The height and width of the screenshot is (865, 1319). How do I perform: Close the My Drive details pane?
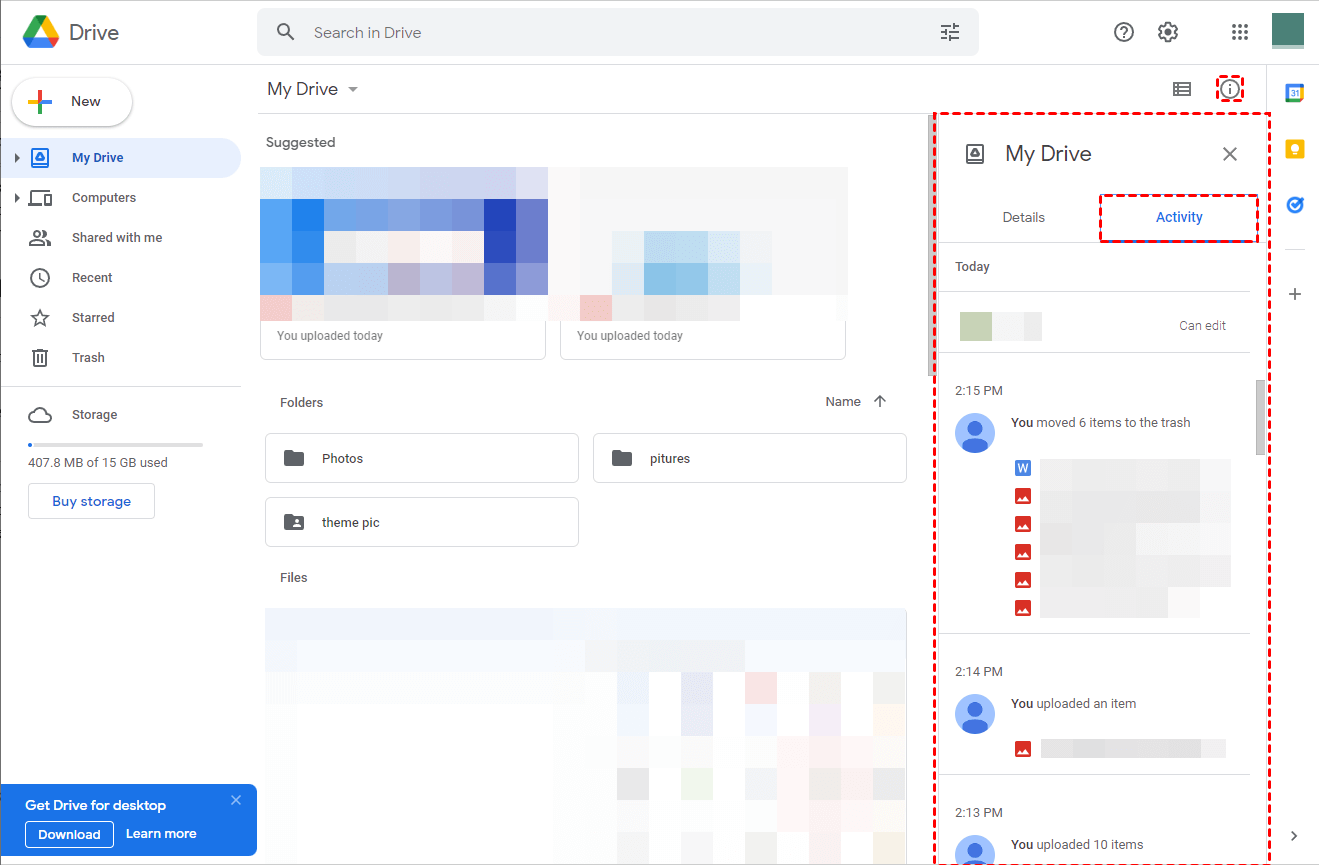(x=1230, y=154)
